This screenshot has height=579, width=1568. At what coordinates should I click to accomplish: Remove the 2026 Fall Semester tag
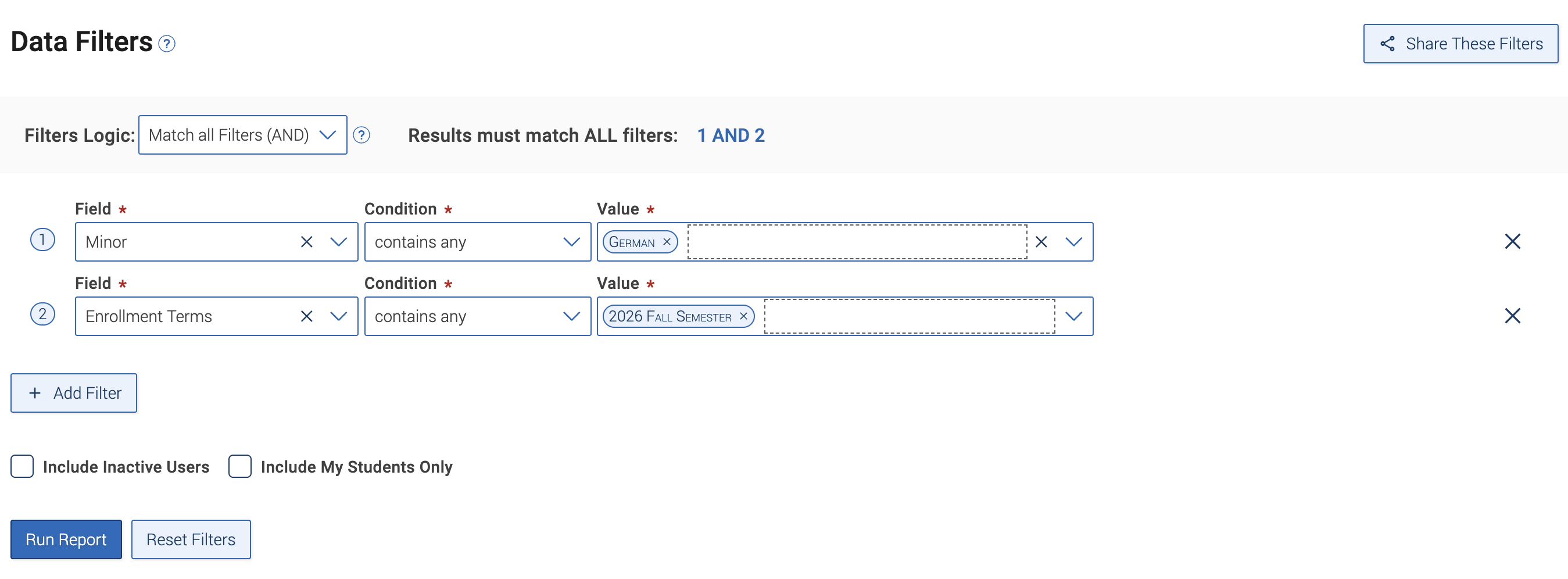743,316
